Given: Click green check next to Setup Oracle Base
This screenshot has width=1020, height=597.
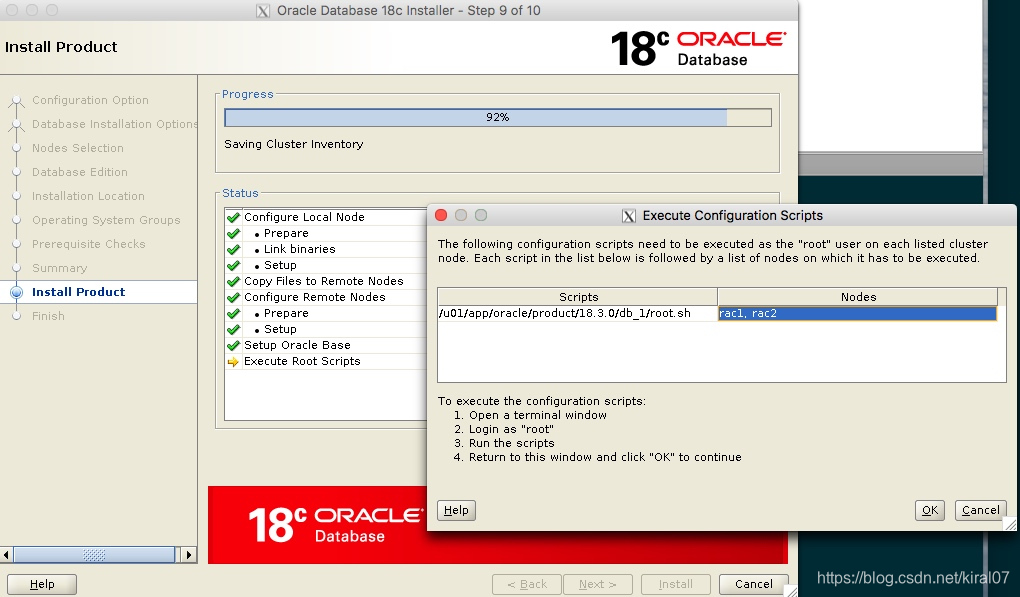Looking at the screenshot, I should 234,346.
